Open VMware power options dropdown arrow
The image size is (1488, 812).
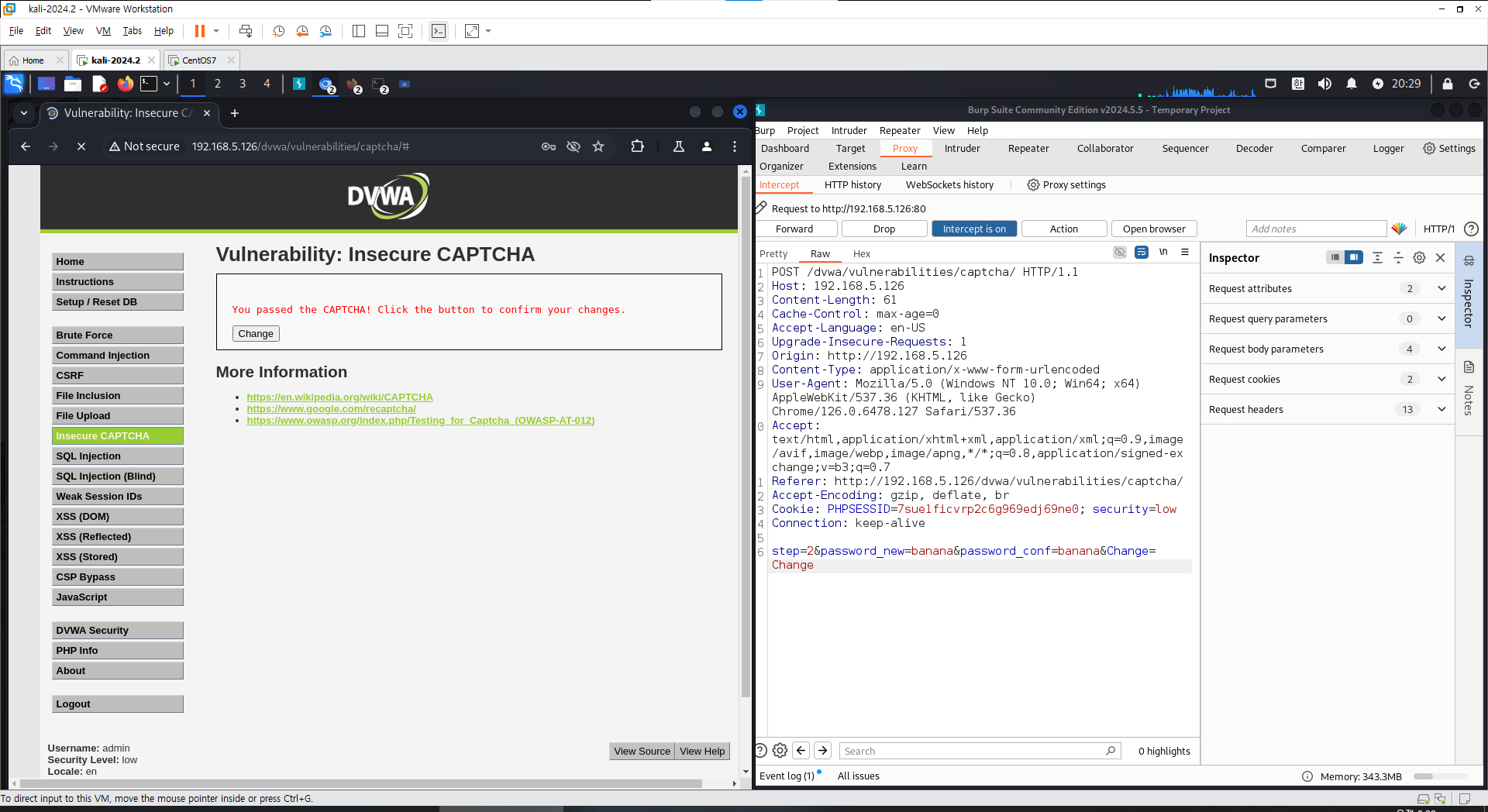click(x=216, y=31)
